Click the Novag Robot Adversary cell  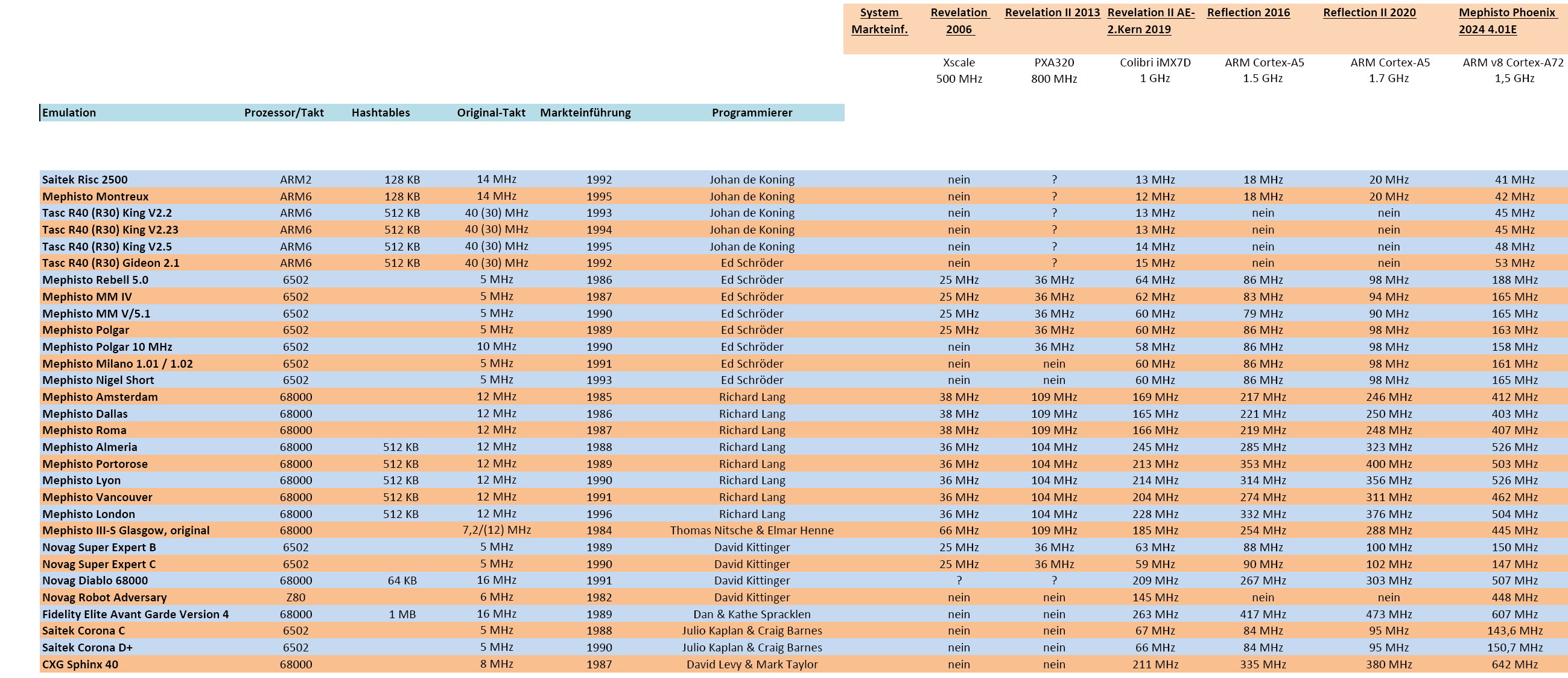coord(104,598)
